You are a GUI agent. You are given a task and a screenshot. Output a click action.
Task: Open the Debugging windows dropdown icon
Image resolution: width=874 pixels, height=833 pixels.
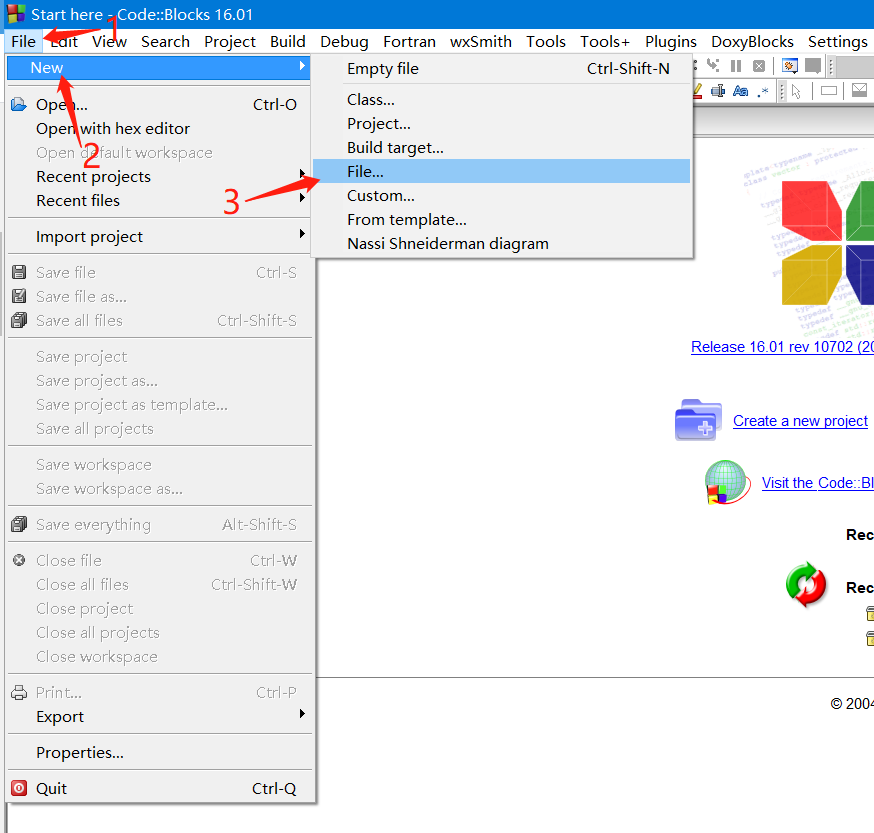coord(789,66)
